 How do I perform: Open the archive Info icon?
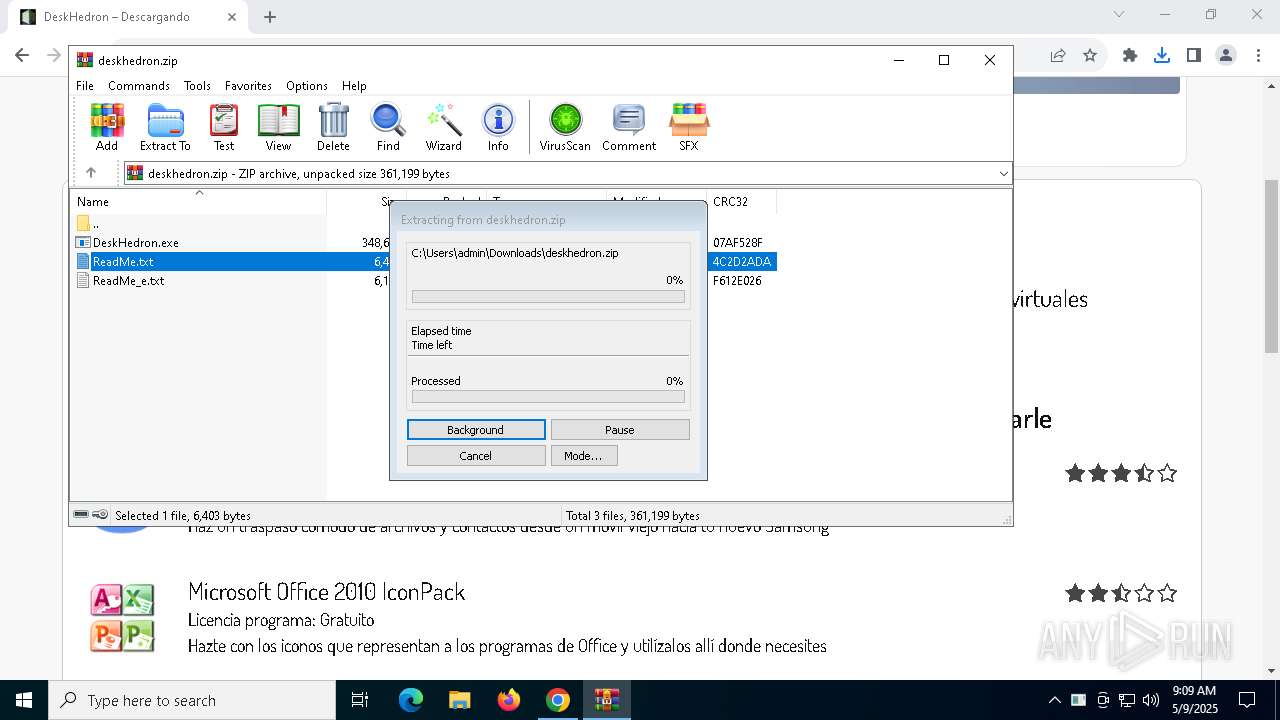pyautogui.click(x=498, y=127)
